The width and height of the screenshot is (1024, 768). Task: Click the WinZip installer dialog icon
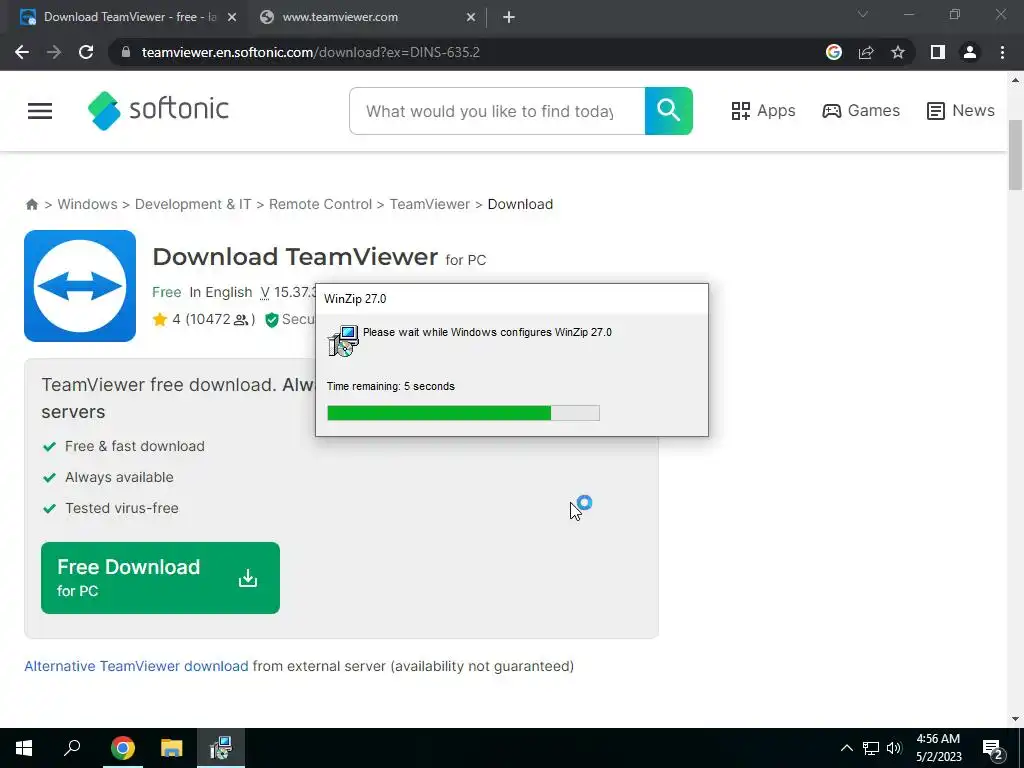(344, 340)
